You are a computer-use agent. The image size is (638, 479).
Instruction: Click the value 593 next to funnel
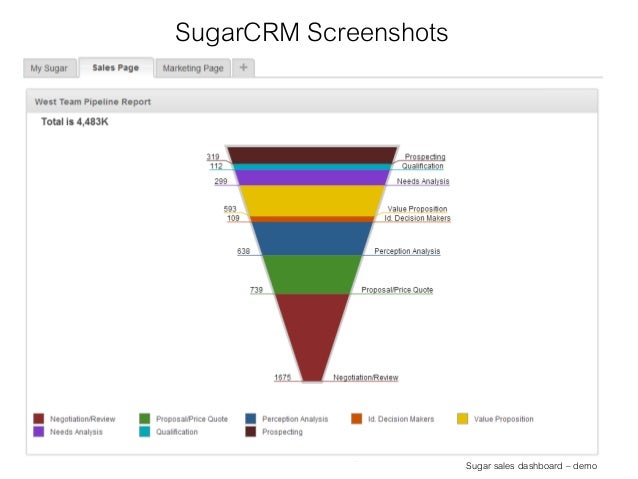click(230, 209)
